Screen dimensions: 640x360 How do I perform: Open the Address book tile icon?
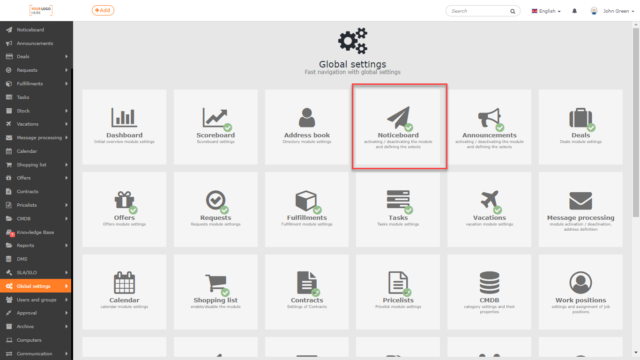click(307, 118)
